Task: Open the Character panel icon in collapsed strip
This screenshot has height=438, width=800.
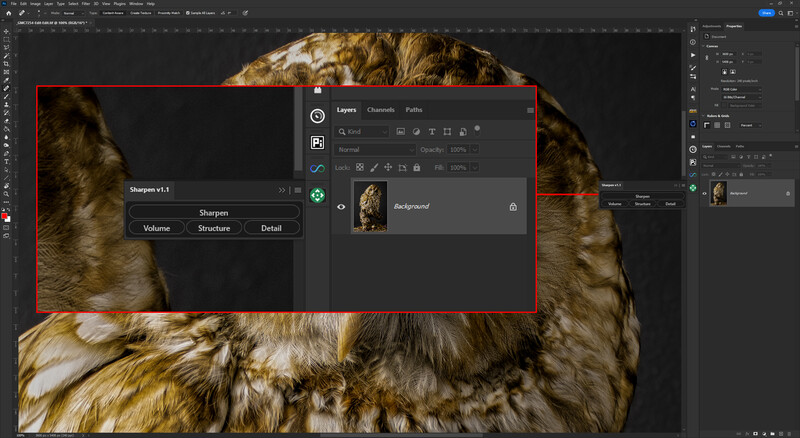Action: (x=693, y=89)
